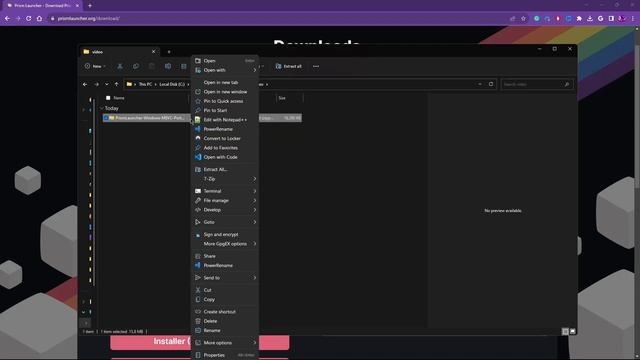Expand the Goto submenu
Image resolution: width=640 pixels, height=360 pixels.
coord(255,222)
